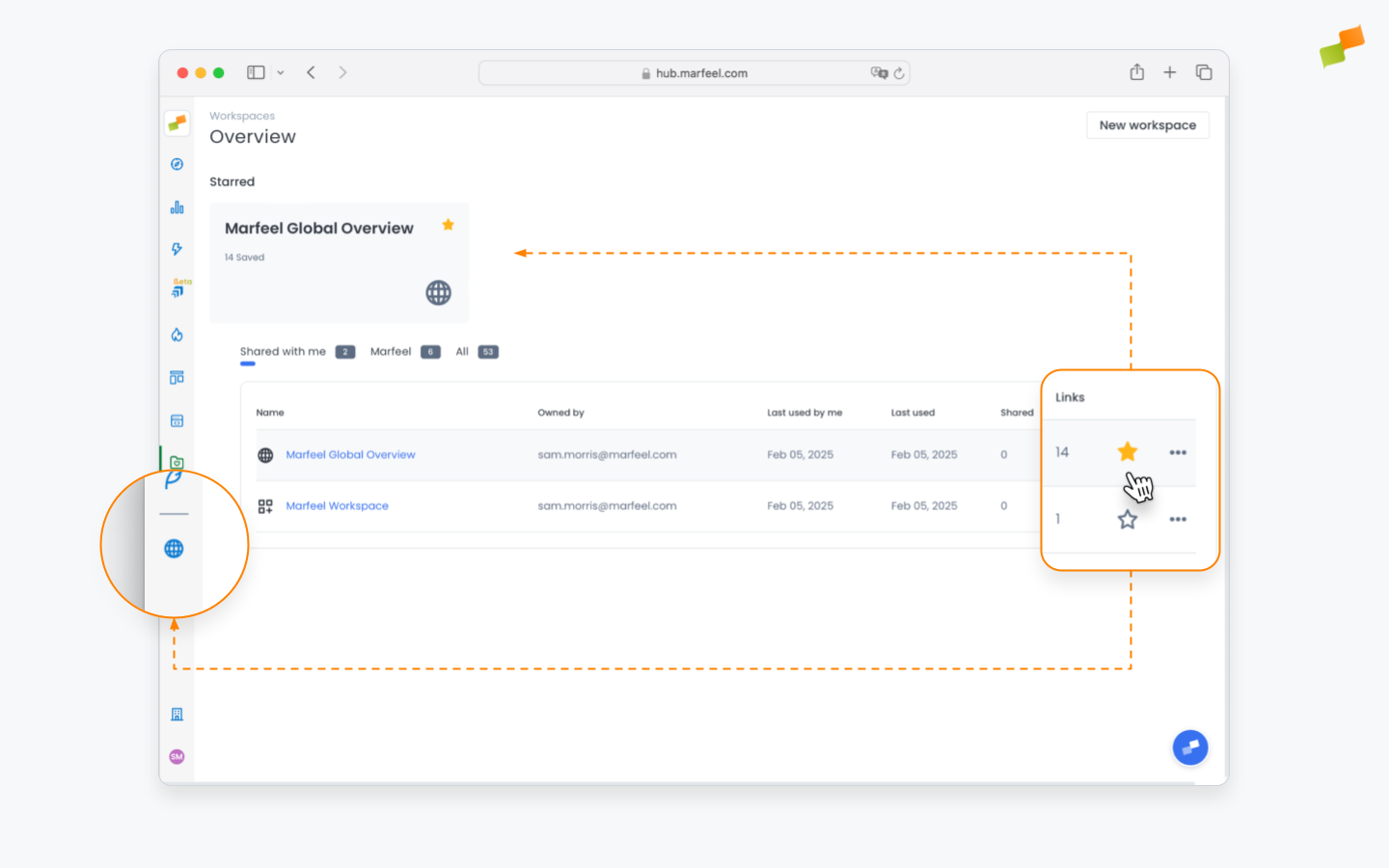Click the Beta feature sidebar icon
Image resolution: width=1389 pixels, height=868 pixels.
[177, 290]
